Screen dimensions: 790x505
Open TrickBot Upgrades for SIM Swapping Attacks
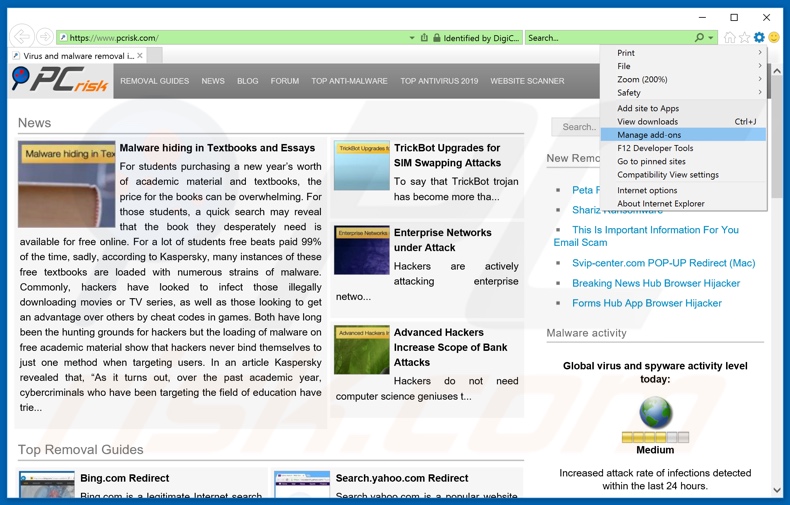click(447, 155)
